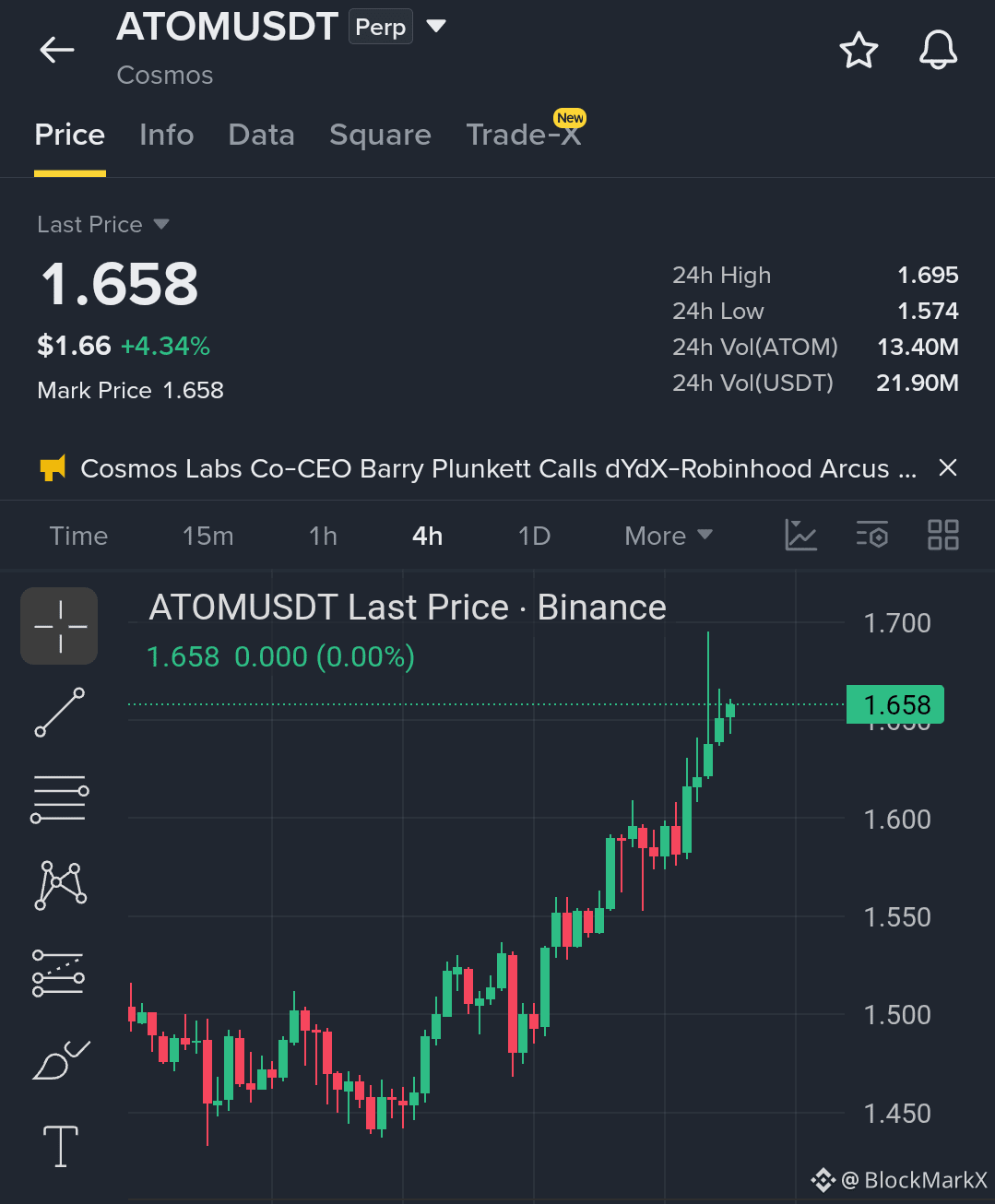Add ATOMUSDT to favorites with star

click(859, 50)
